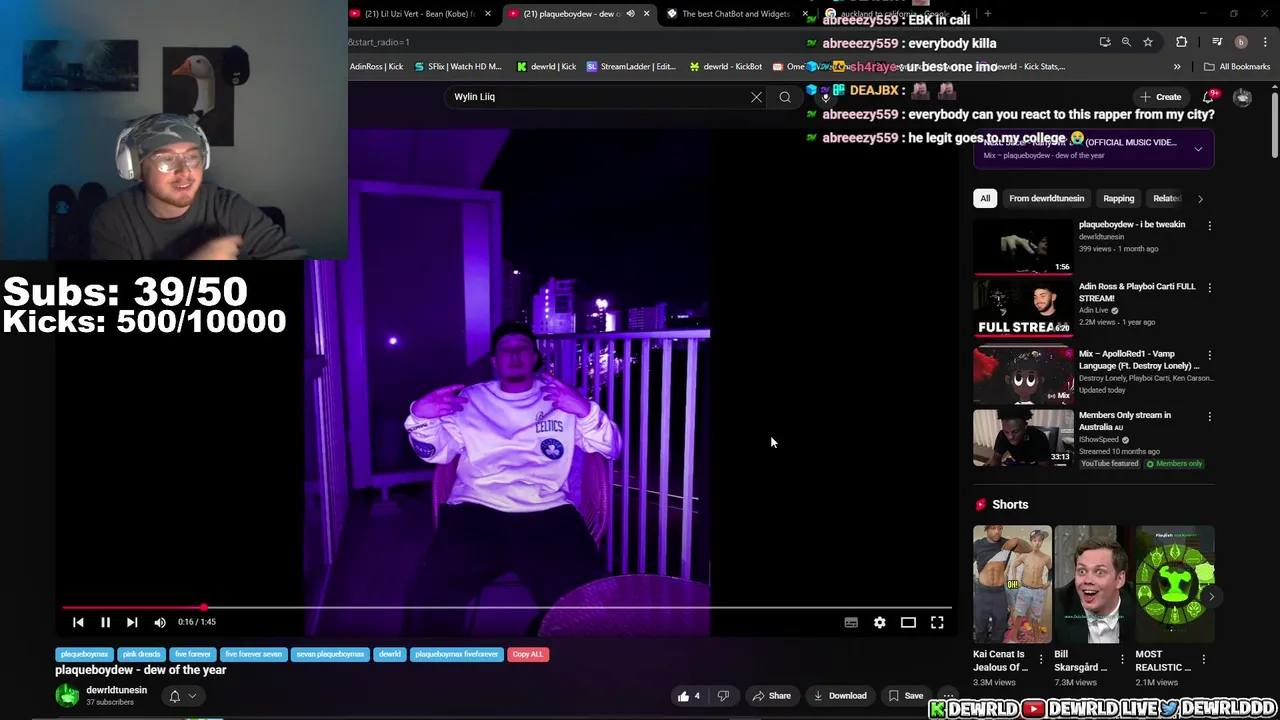Seek on the red video progress bar
Screen dimensions: 1280x720
507,607
